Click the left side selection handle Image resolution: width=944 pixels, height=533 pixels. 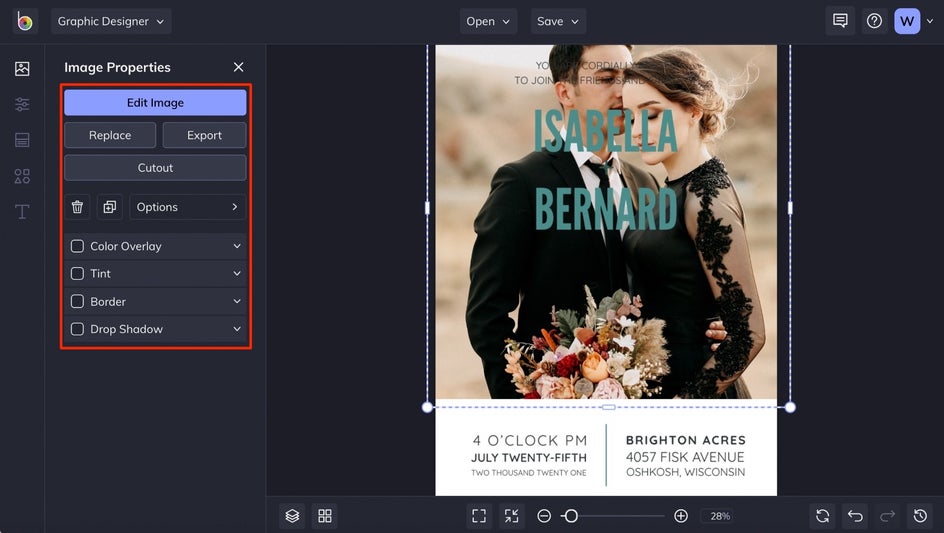pyautogui.click(x=427, y=208)
